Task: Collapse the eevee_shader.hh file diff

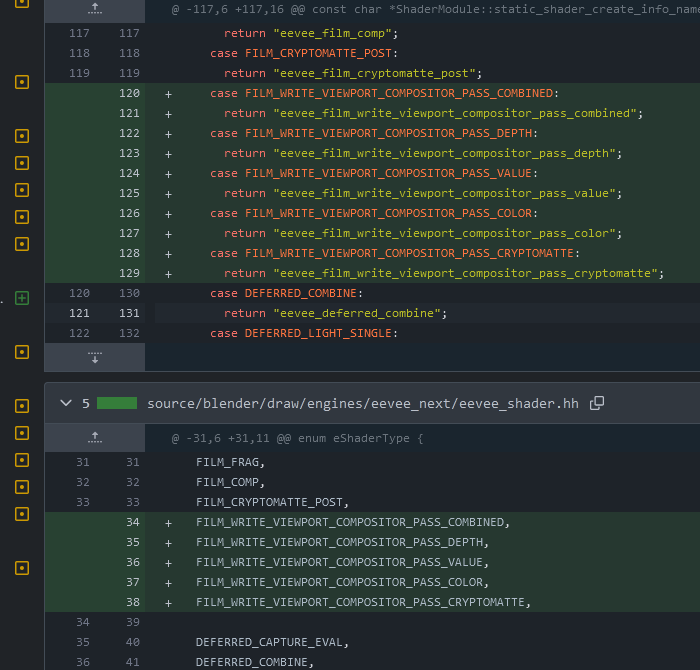Action: [66, 403]
